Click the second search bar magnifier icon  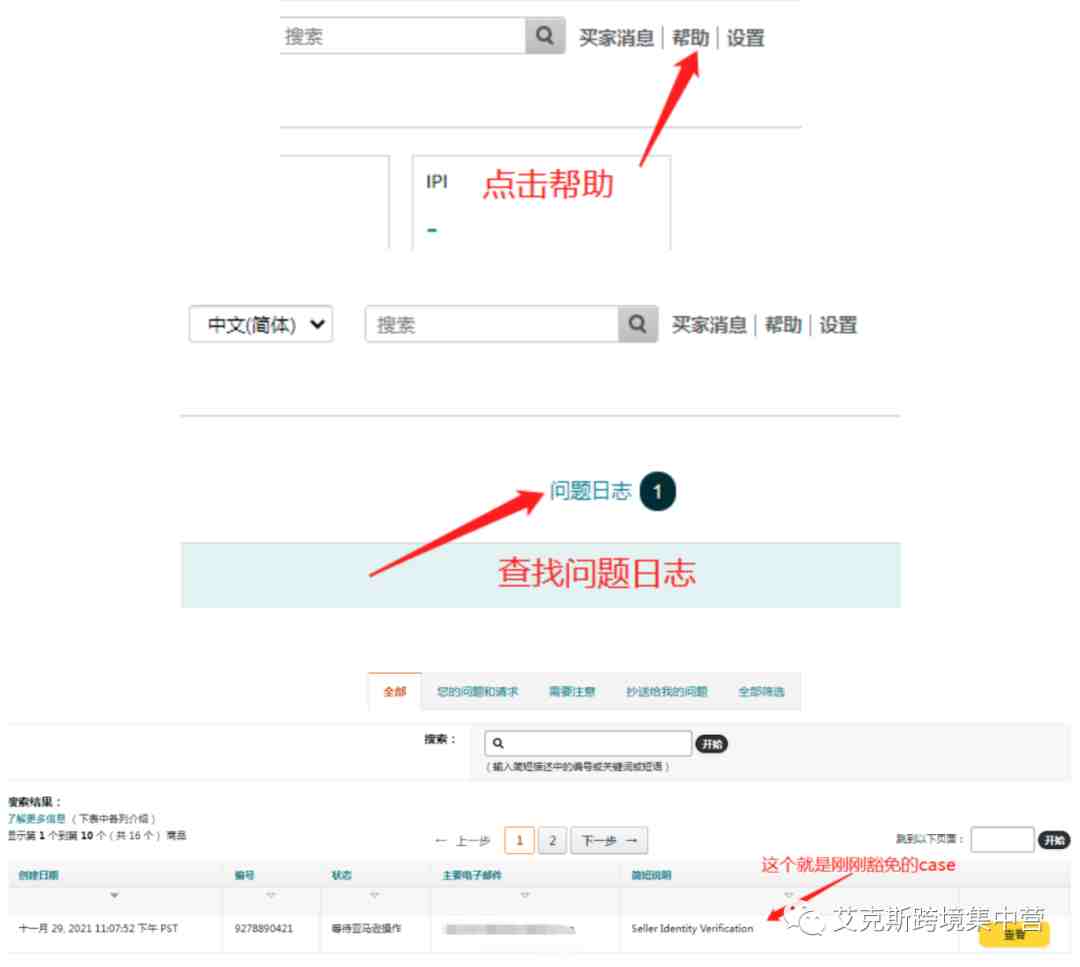pos(638,324)
